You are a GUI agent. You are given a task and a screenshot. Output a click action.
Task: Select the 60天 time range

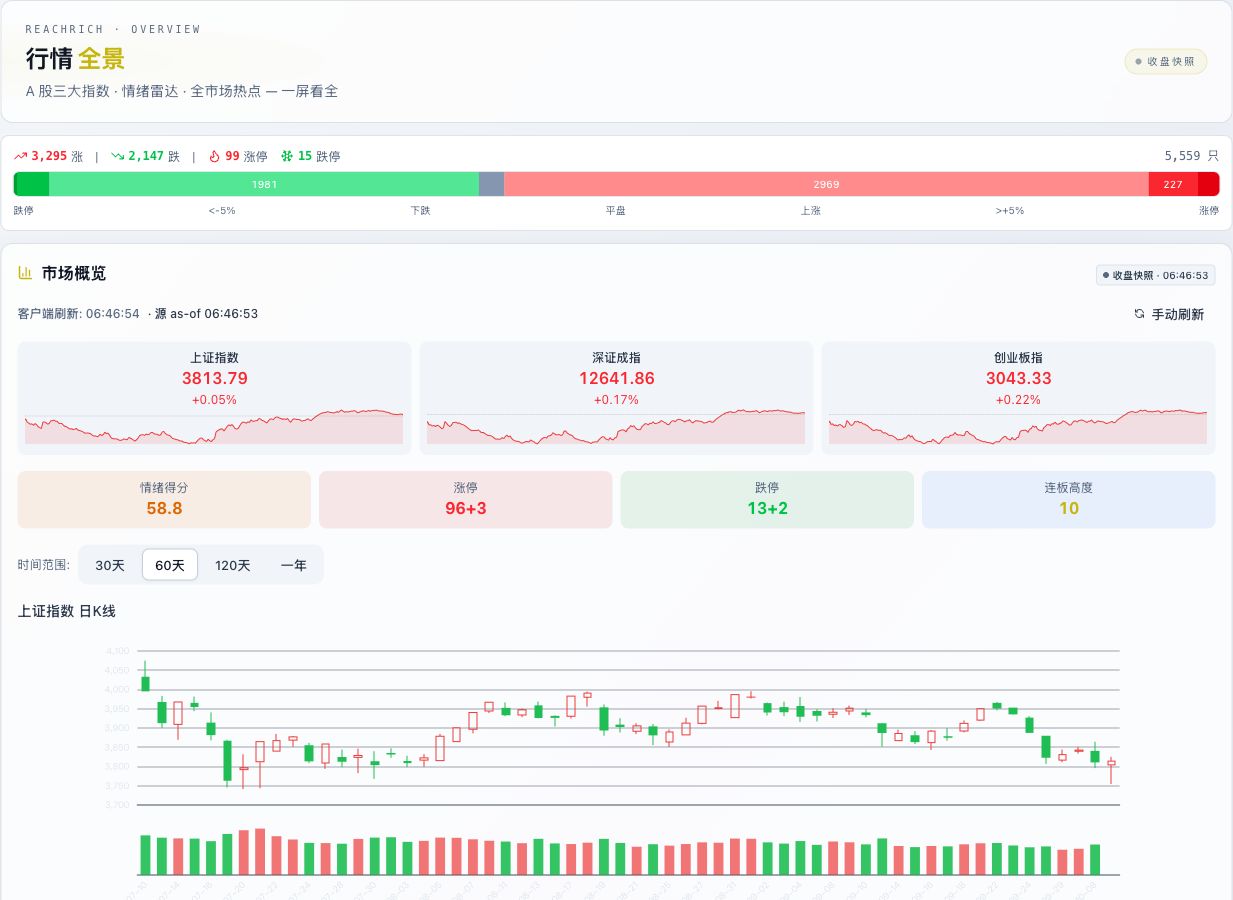pyautogui.click(x=170, y=565)
